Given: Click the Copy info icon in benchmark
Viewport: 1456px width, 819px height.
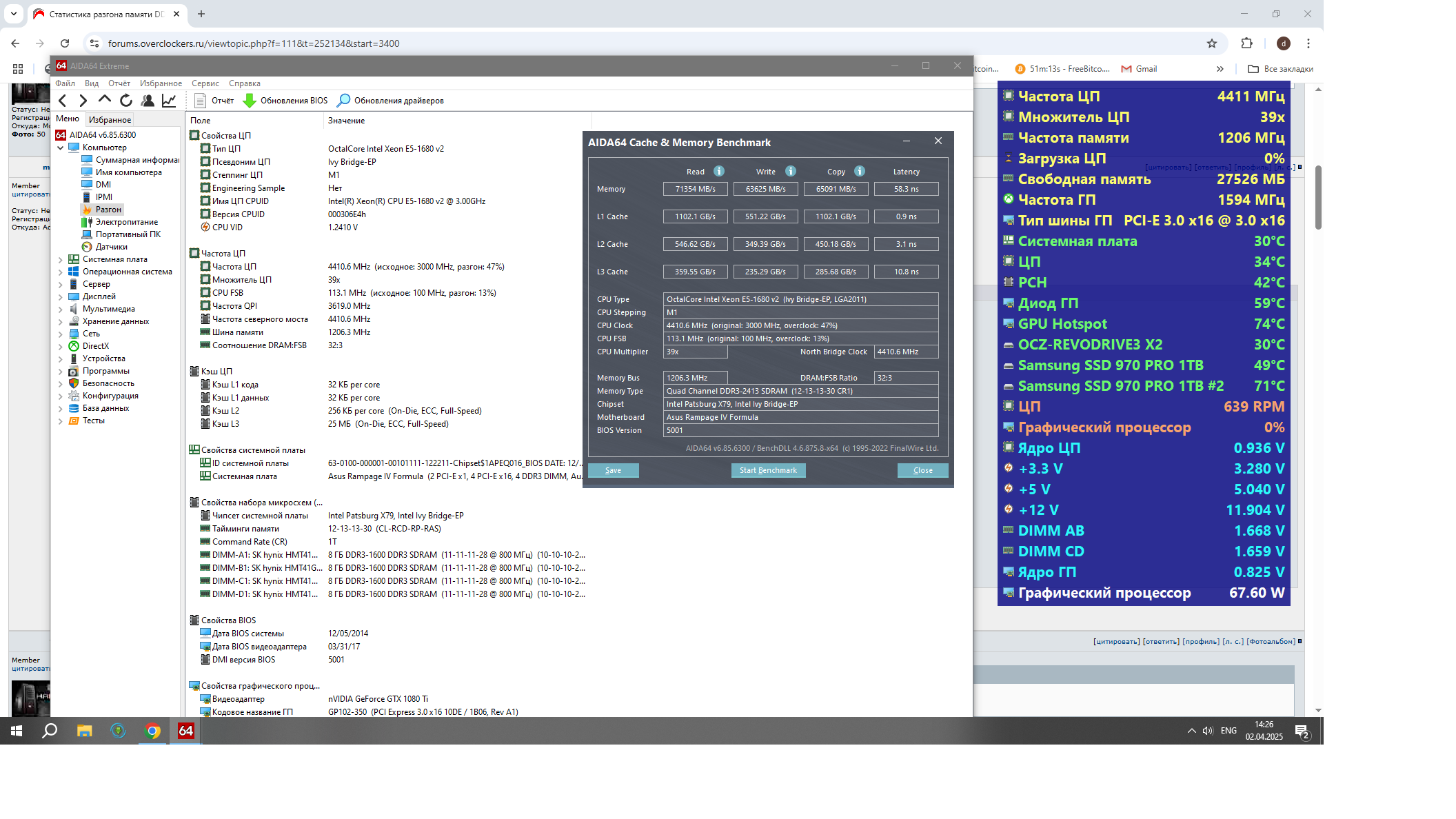Looking at the screenshot, I should pos(860,171).
